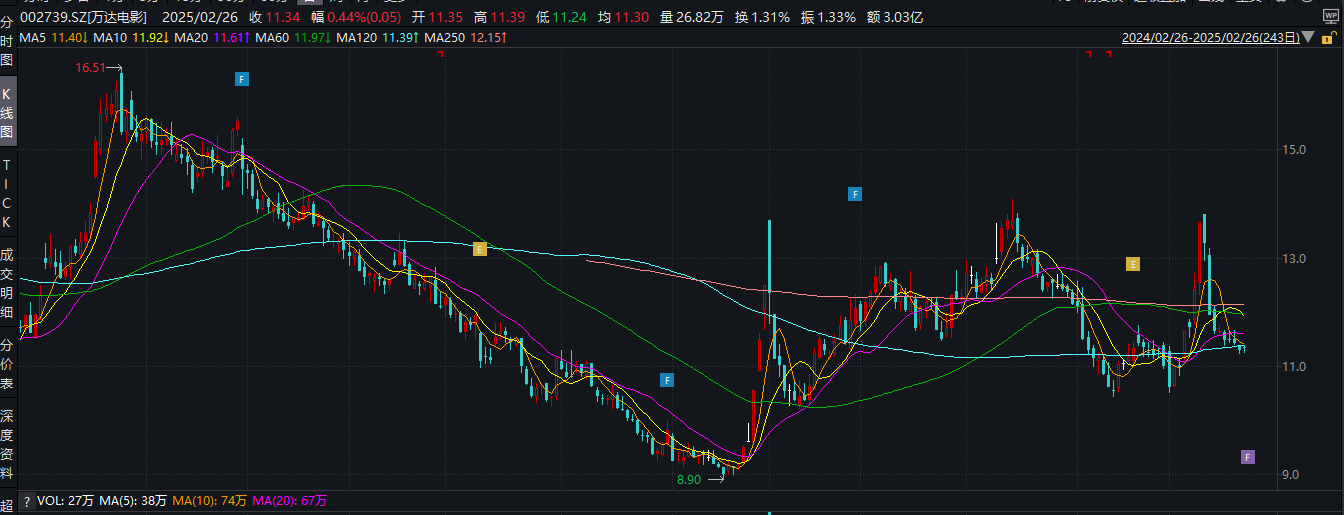Click the VOL indicator question mark icon
The width and height of the screenshot is (1344, 515).
pyautogui.click(x=26, y=501)
